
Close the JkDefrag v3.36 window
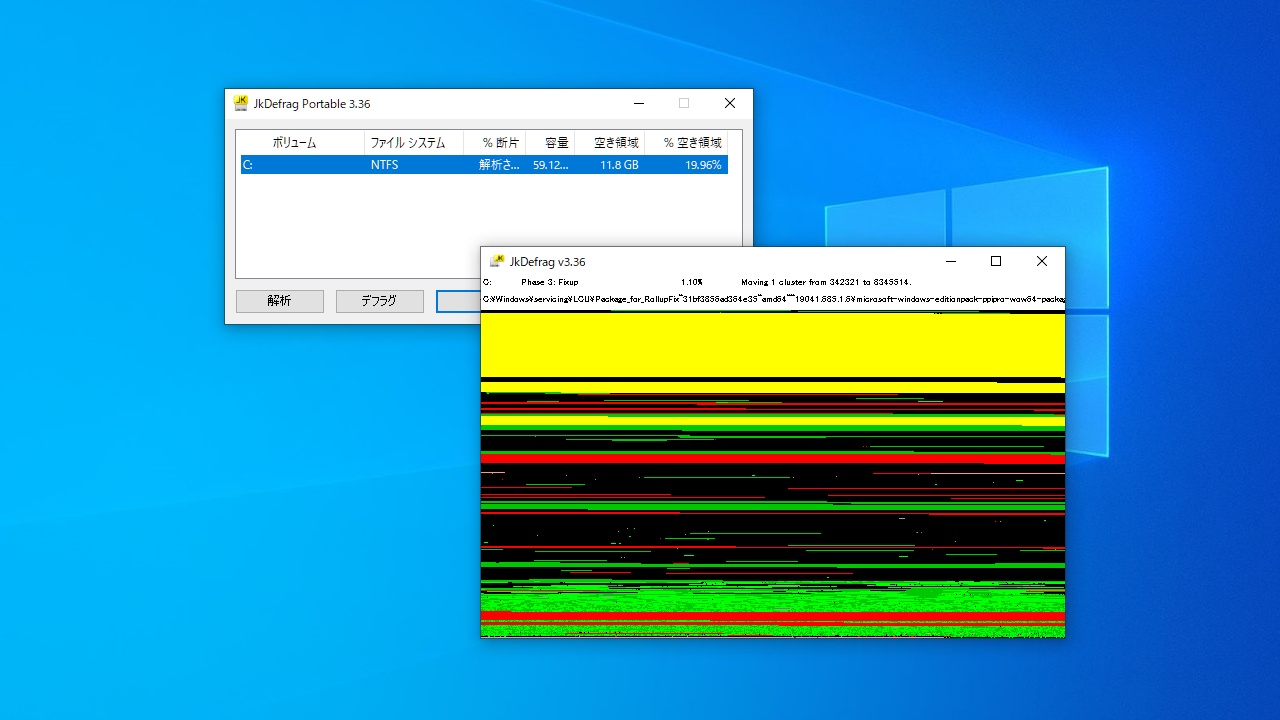1042,261
